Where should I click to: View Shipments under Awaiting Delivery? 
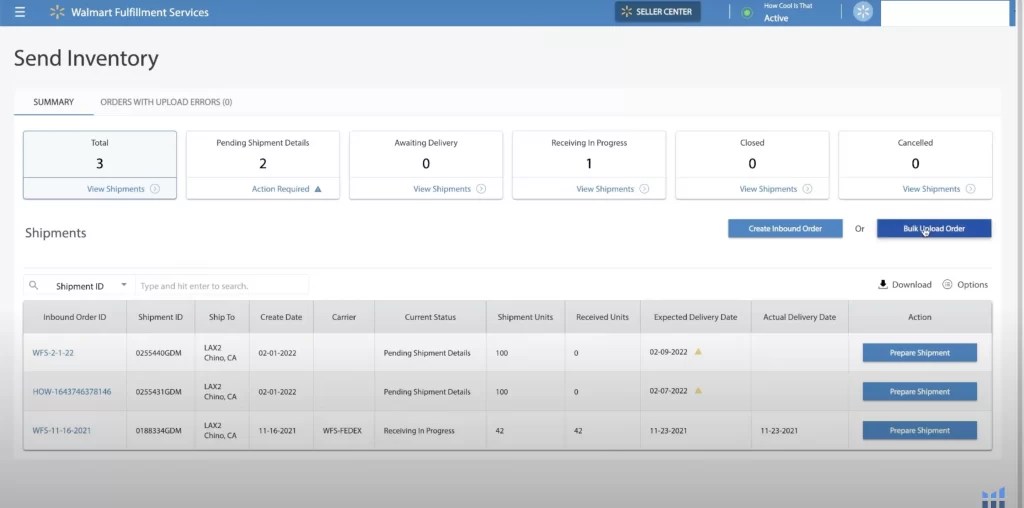click(x=442, y=189)
